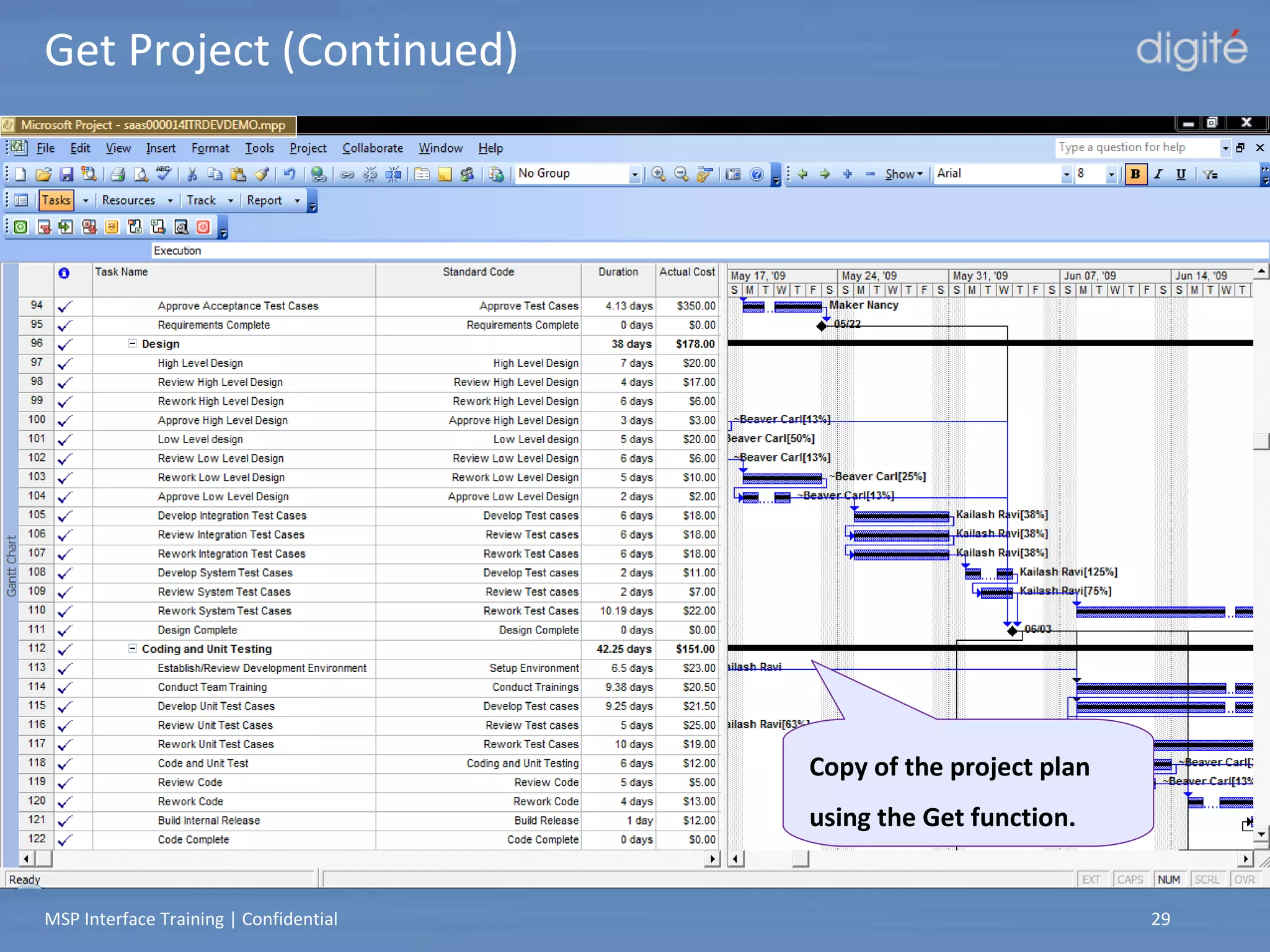The width and height of the screenshot is (1270, 952).
Task: Click the Undo arrow icon
Action: tap(289, 175)
